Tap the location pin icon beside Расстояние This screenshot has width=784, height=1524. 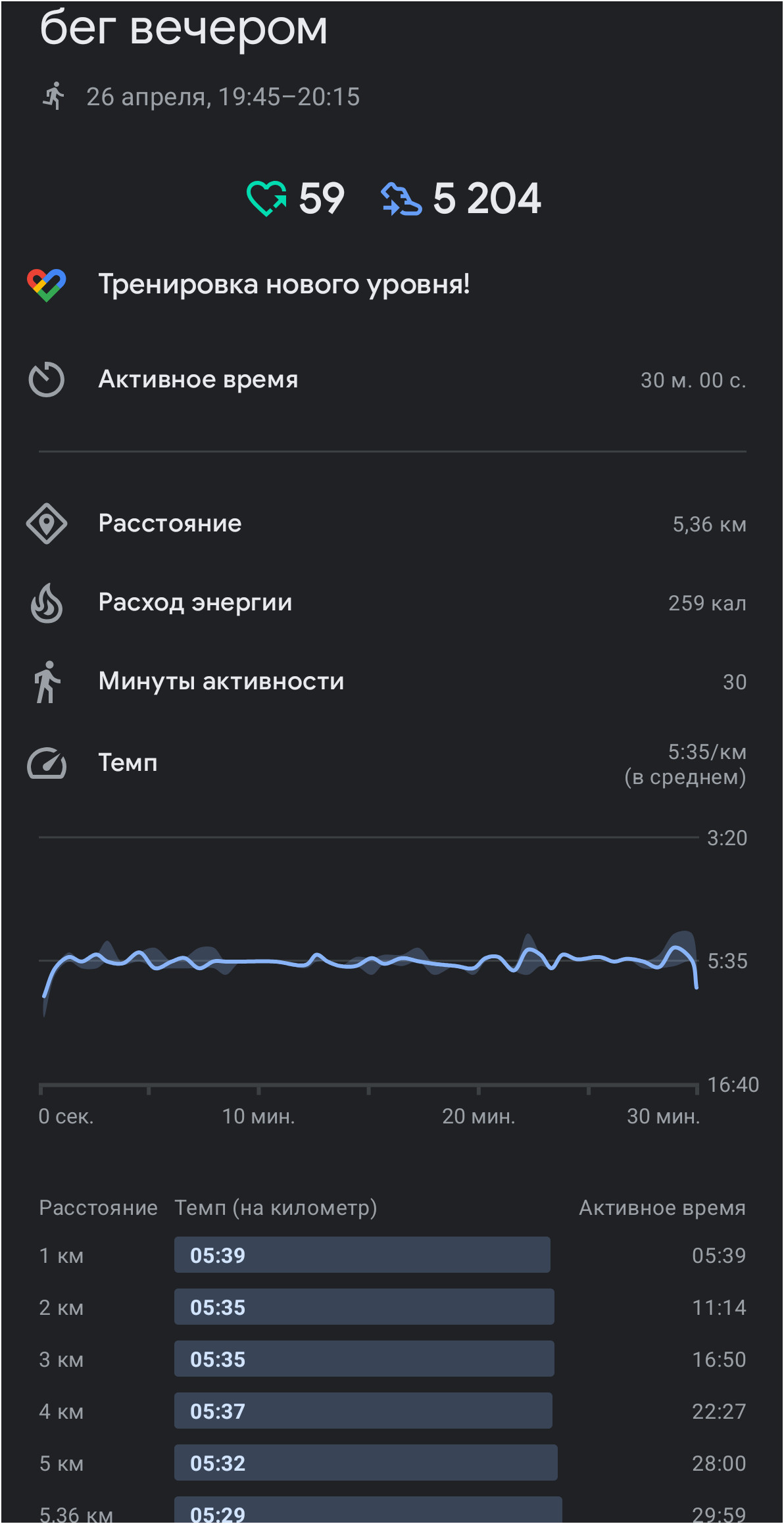click(47, 524)
